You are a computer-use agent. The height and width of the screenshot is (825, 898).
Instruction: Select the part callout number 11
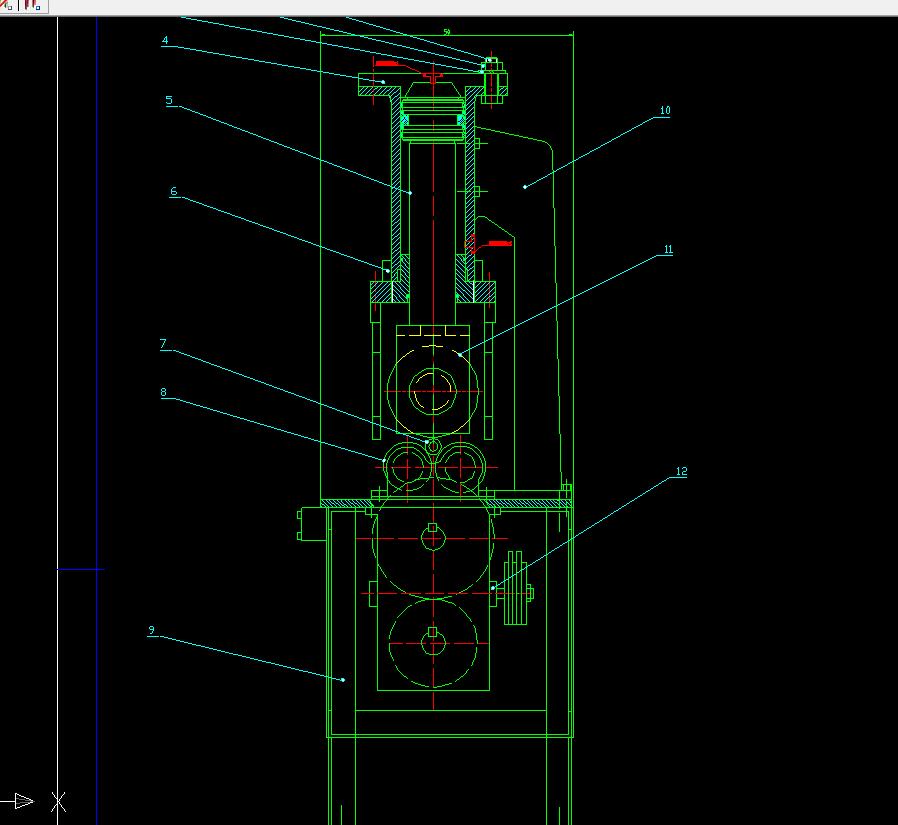coord(668,249)
